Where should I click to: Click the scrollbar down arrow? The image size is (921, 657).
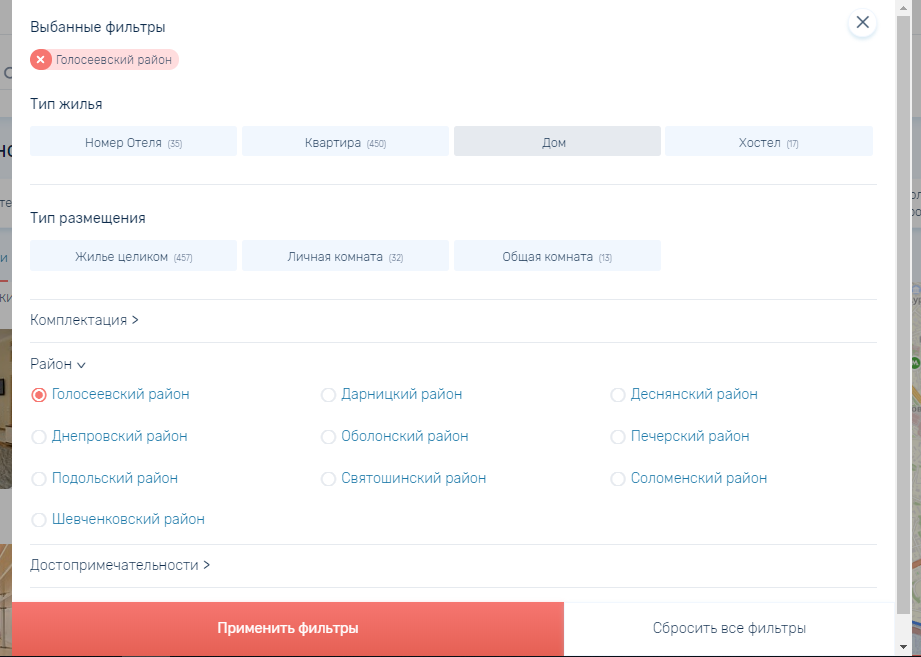[903, 648]
